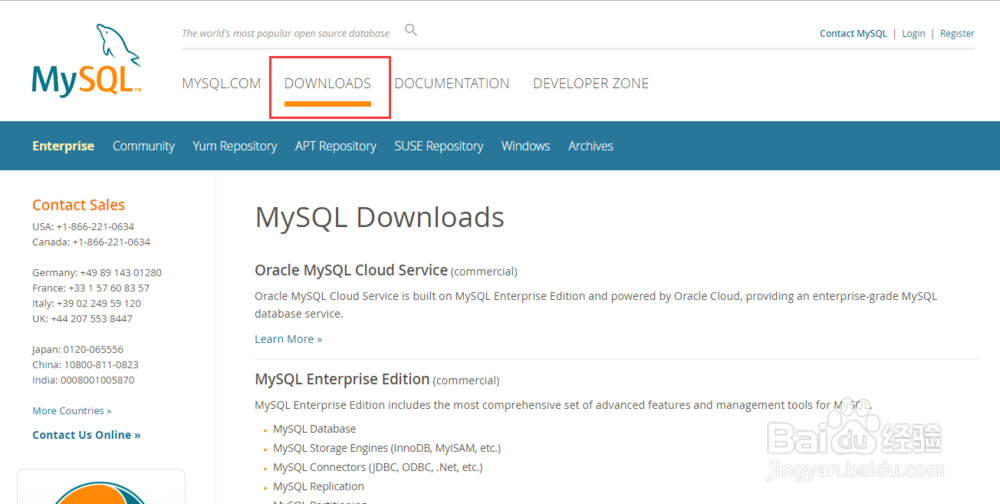Click the tagline about most popular database
This screenshot has width=1000, height=504.
(x=286, y=33)
